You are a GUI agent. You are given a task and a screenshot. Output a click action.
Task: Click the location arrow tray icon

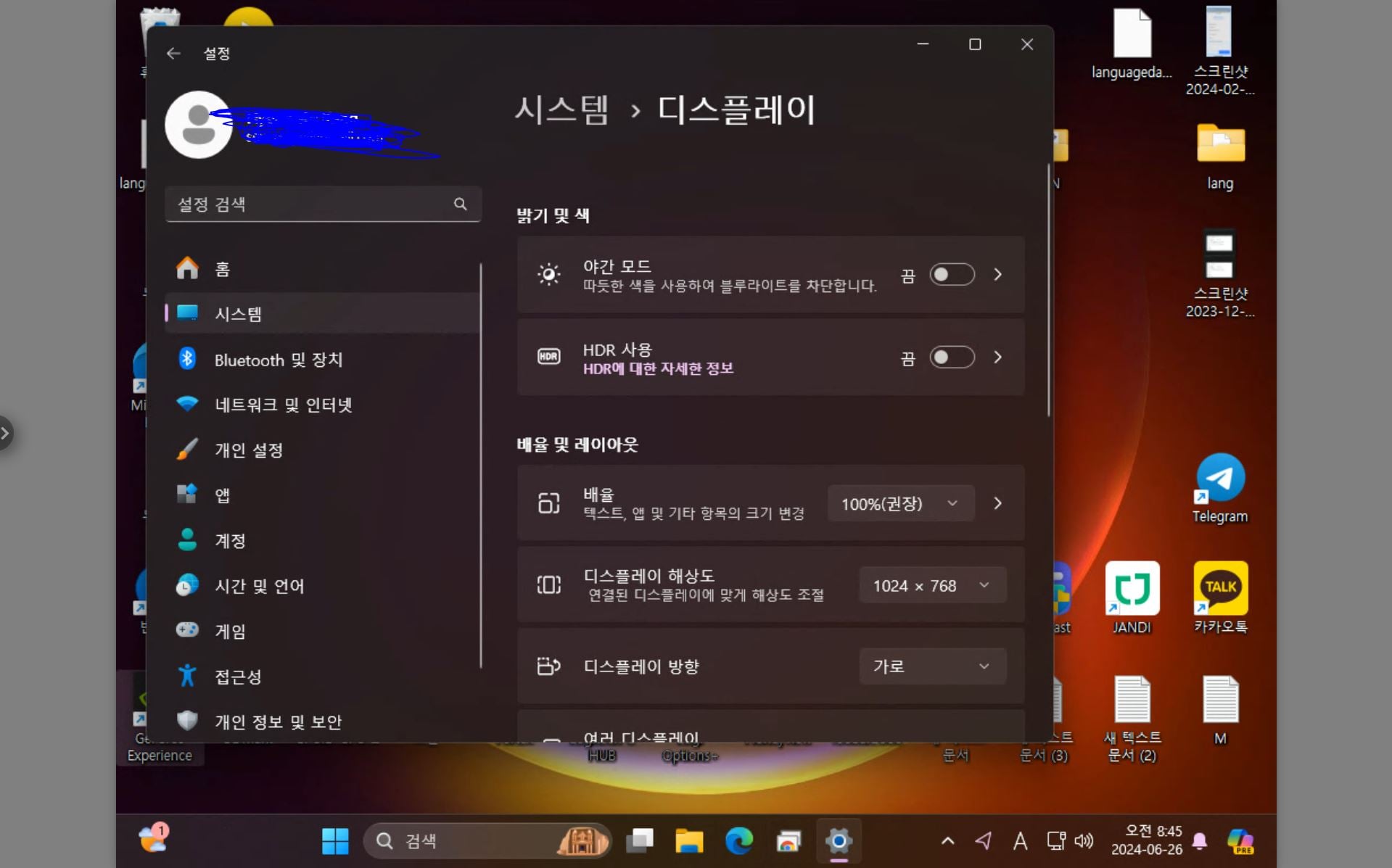coord(984,841)
